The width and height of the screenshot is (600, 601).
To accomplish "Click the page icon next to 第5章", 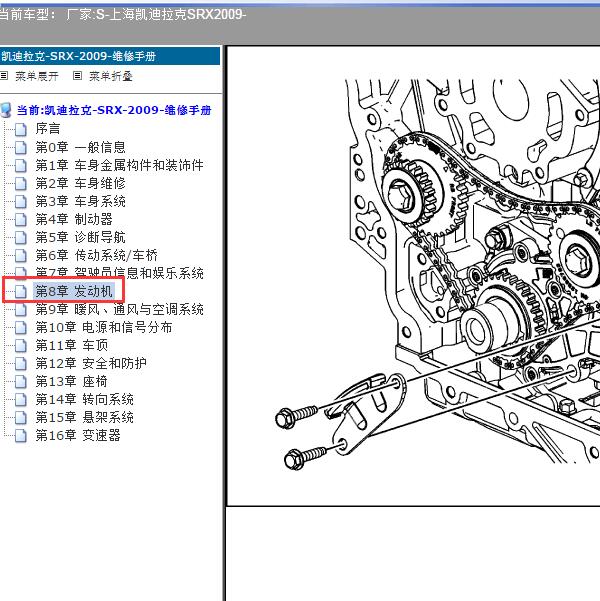I will 21,238.
